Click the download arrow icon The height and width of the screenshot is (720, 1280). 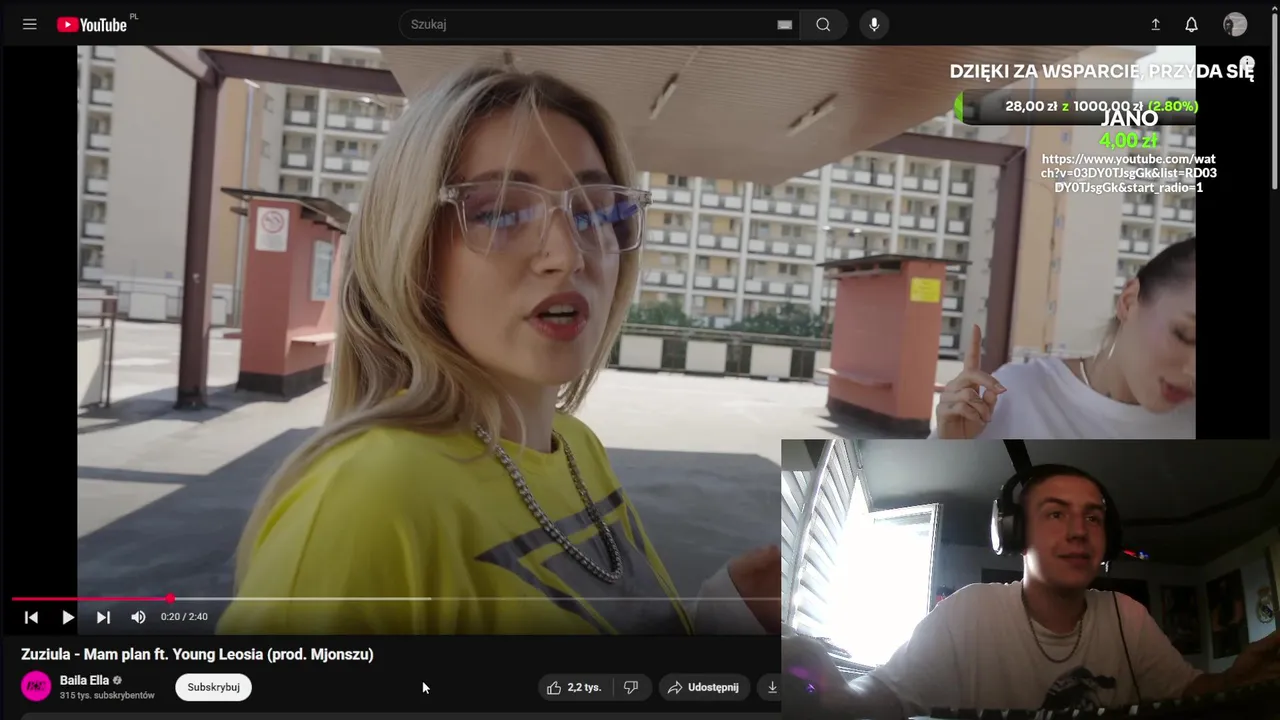click(x=772, y=687)
